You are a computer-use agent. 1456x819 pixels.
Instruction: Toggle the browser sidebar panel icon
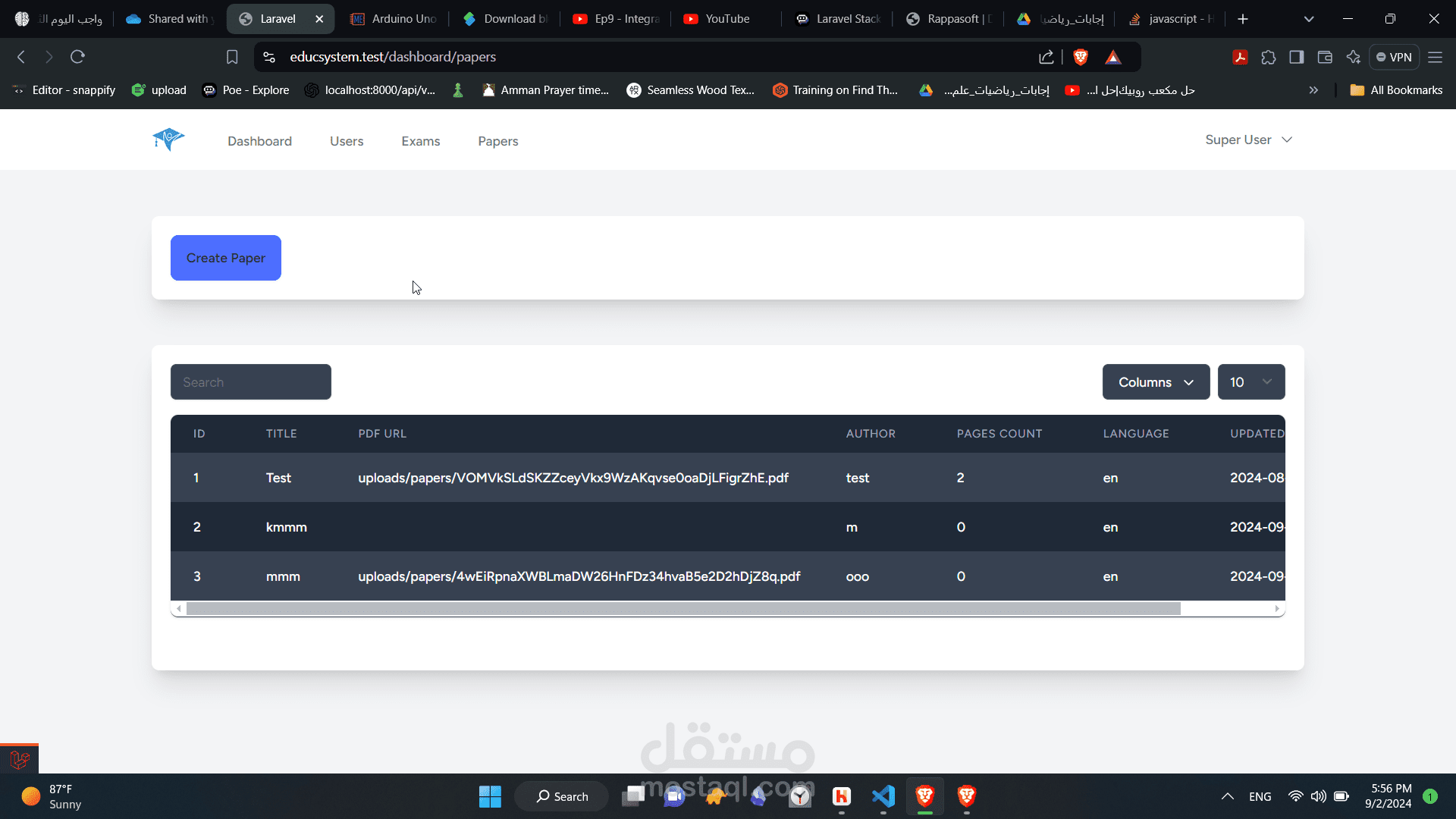click(x=1297, y=57)
